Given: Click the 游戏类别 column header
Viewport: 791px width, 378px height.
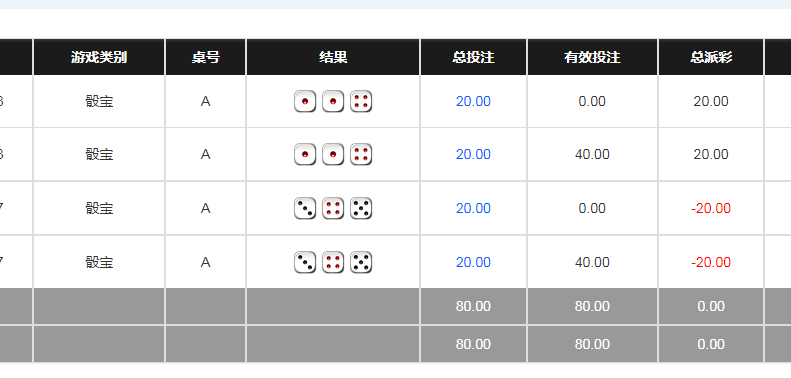Looking at the screenshot, I should tap(99, 57).
